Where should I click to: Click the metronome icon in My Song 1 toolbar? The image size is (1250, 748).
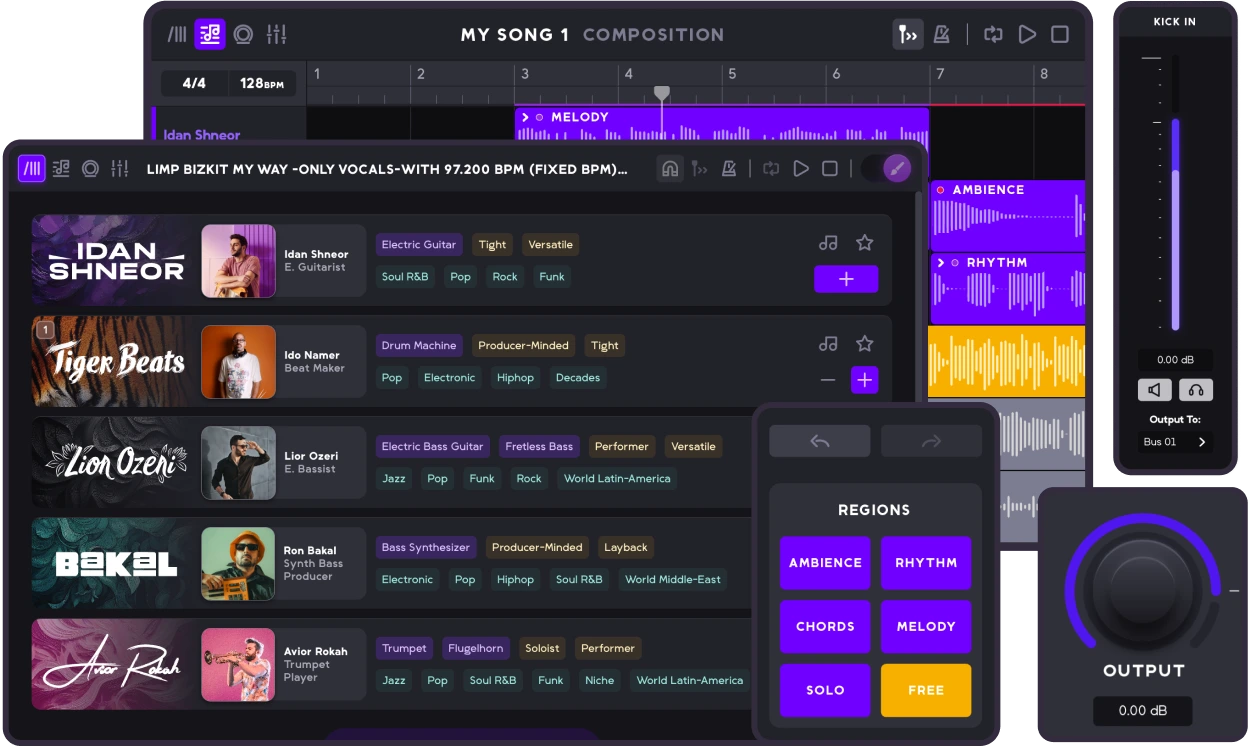(941, 35)
